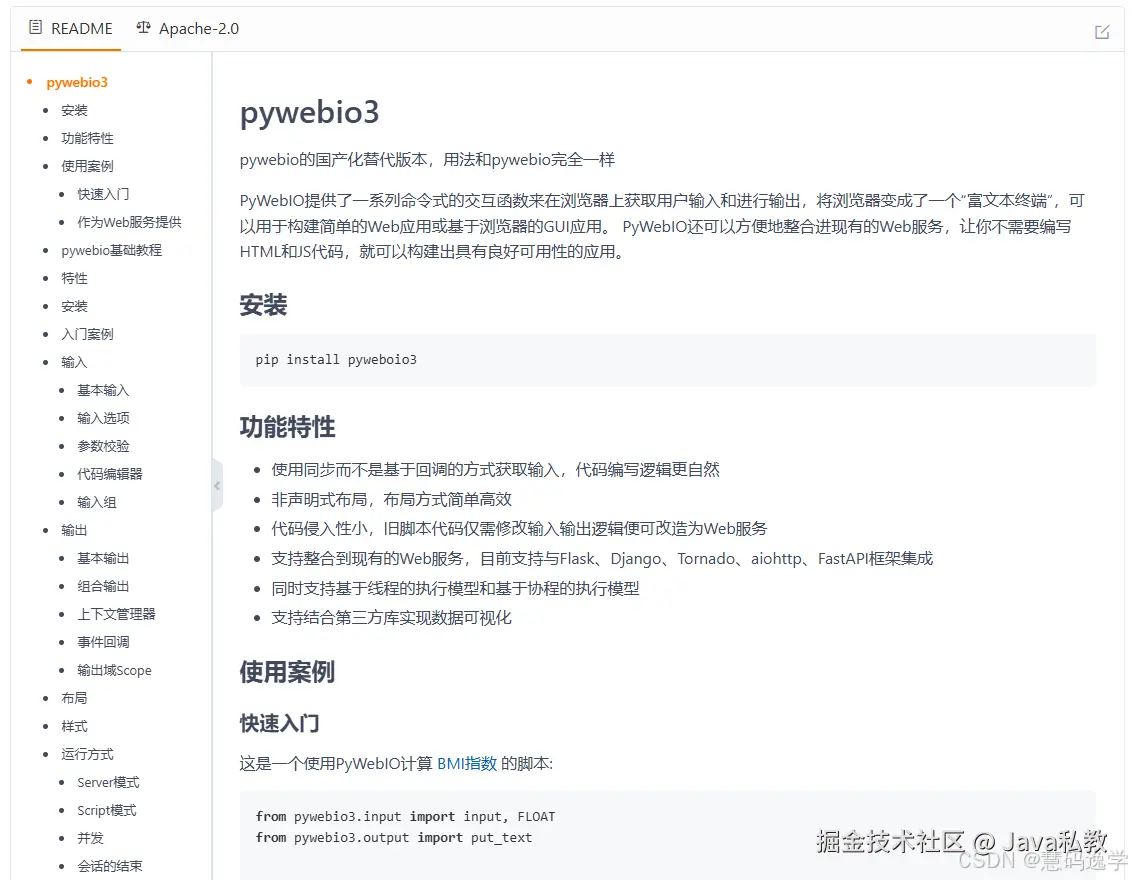Screen dimensions: 1132x880
Task: Navigate to pywebio基础教程 in outline
Action: [x=112, y=251]
